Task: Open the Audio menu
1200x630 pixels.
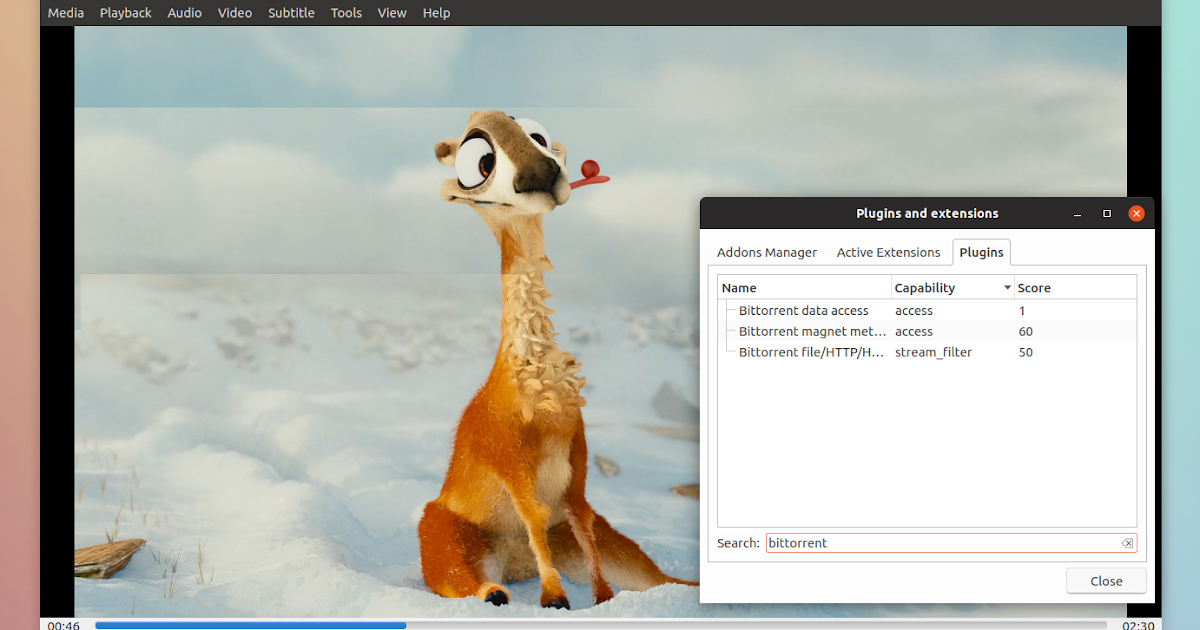Action: (184, 13)
